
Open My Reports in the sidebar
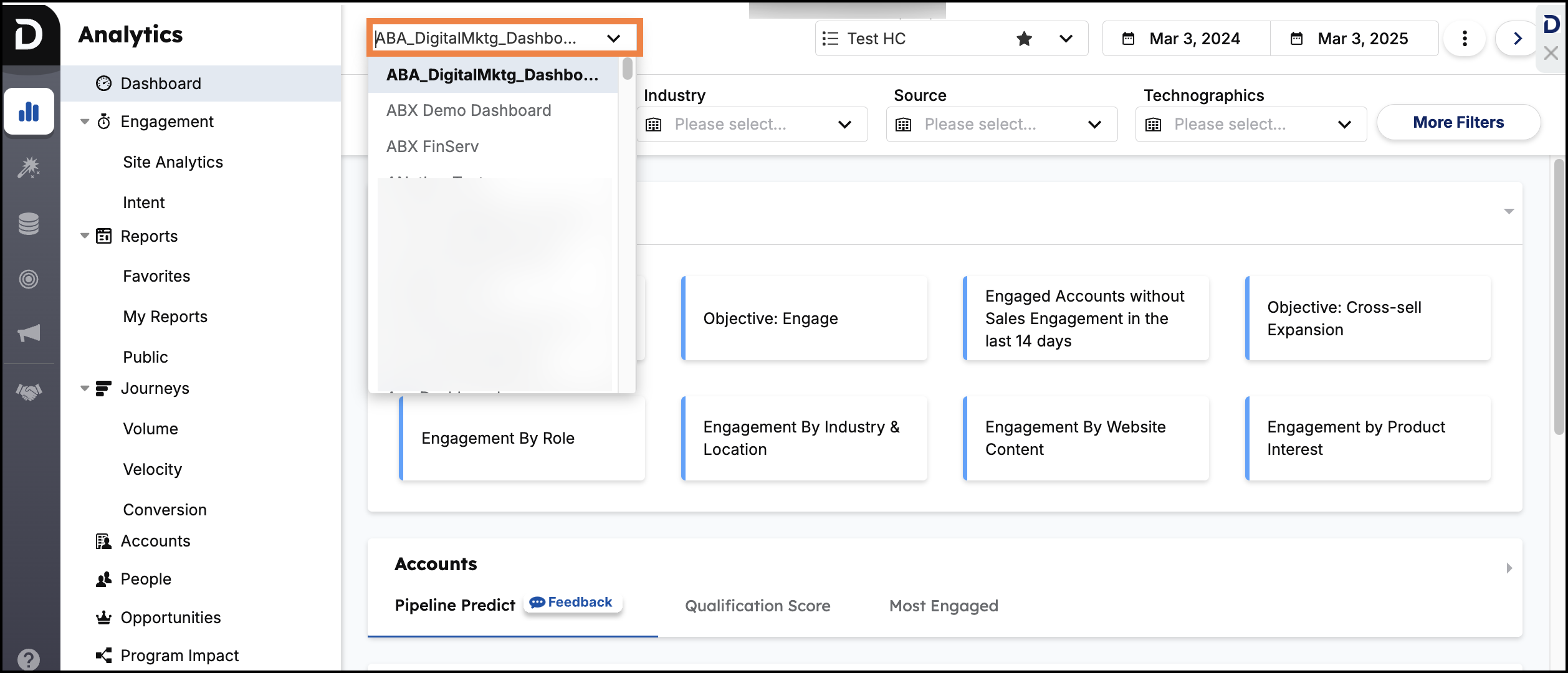tap(165, 317)
